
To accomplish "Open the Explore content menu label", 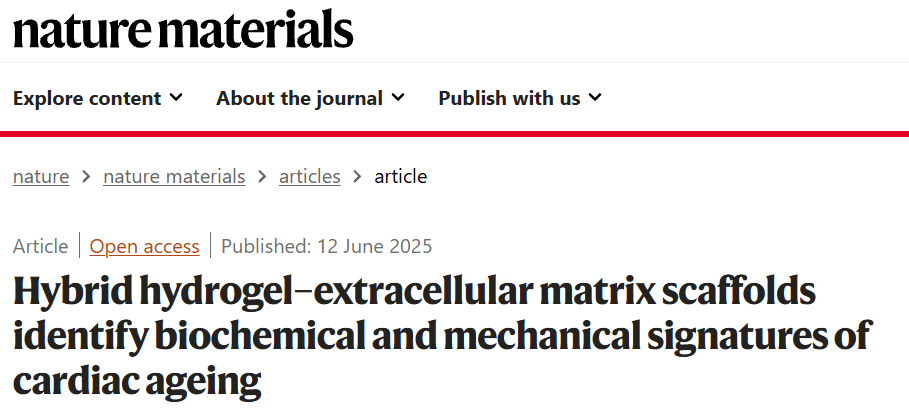I will pyautogui.click(x=87, y=98).
